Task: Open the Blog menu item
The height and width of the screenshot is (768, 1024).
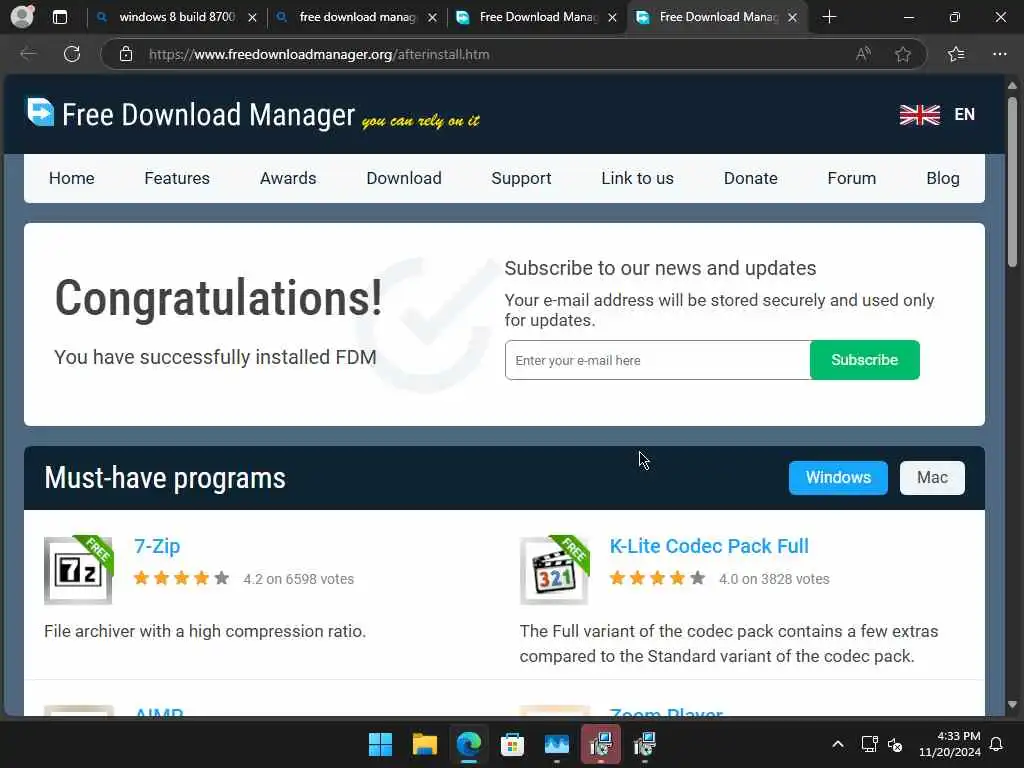Action: [943, 178]
